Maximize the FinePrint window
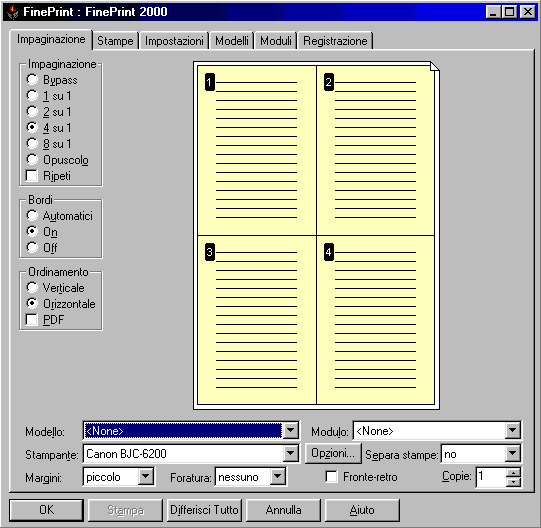This screenshot has height=528, width=541. coord(510,12)
